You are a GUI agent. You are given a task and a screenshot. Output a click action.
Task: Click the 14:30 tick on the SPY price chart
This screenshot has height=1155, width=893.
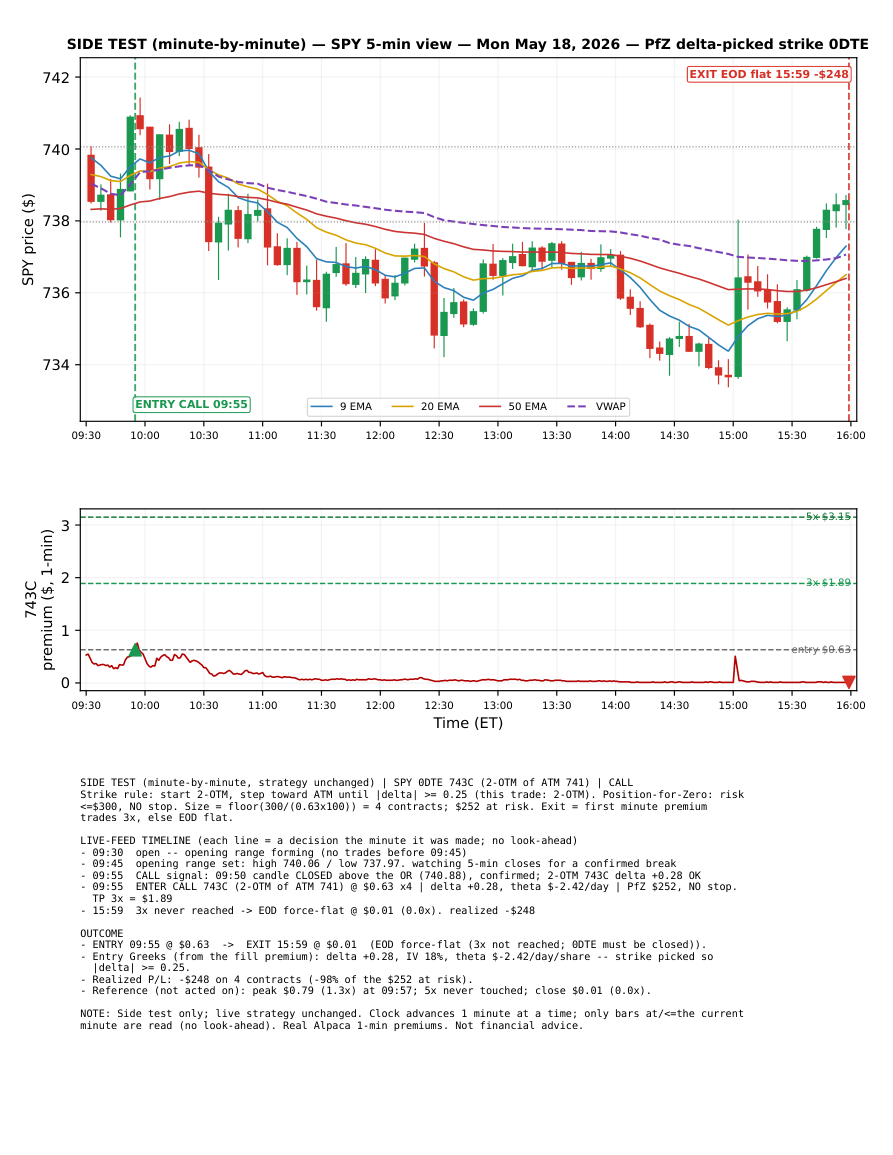[x=674, y=435]
